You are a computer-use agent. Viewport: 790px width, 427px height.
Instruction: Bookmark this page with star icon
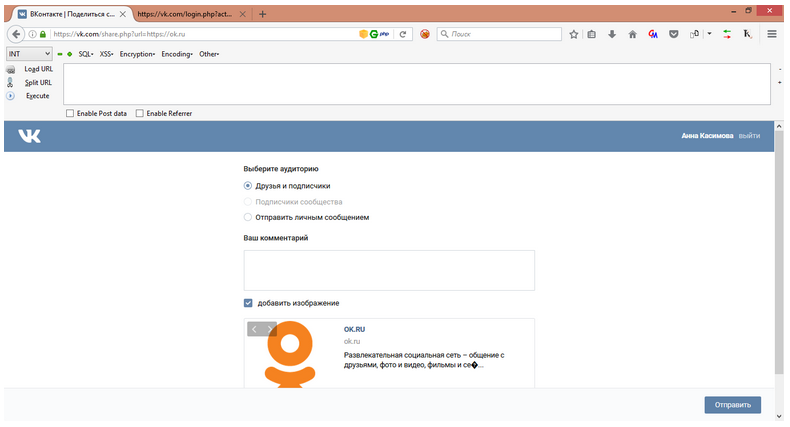(574, 34)
